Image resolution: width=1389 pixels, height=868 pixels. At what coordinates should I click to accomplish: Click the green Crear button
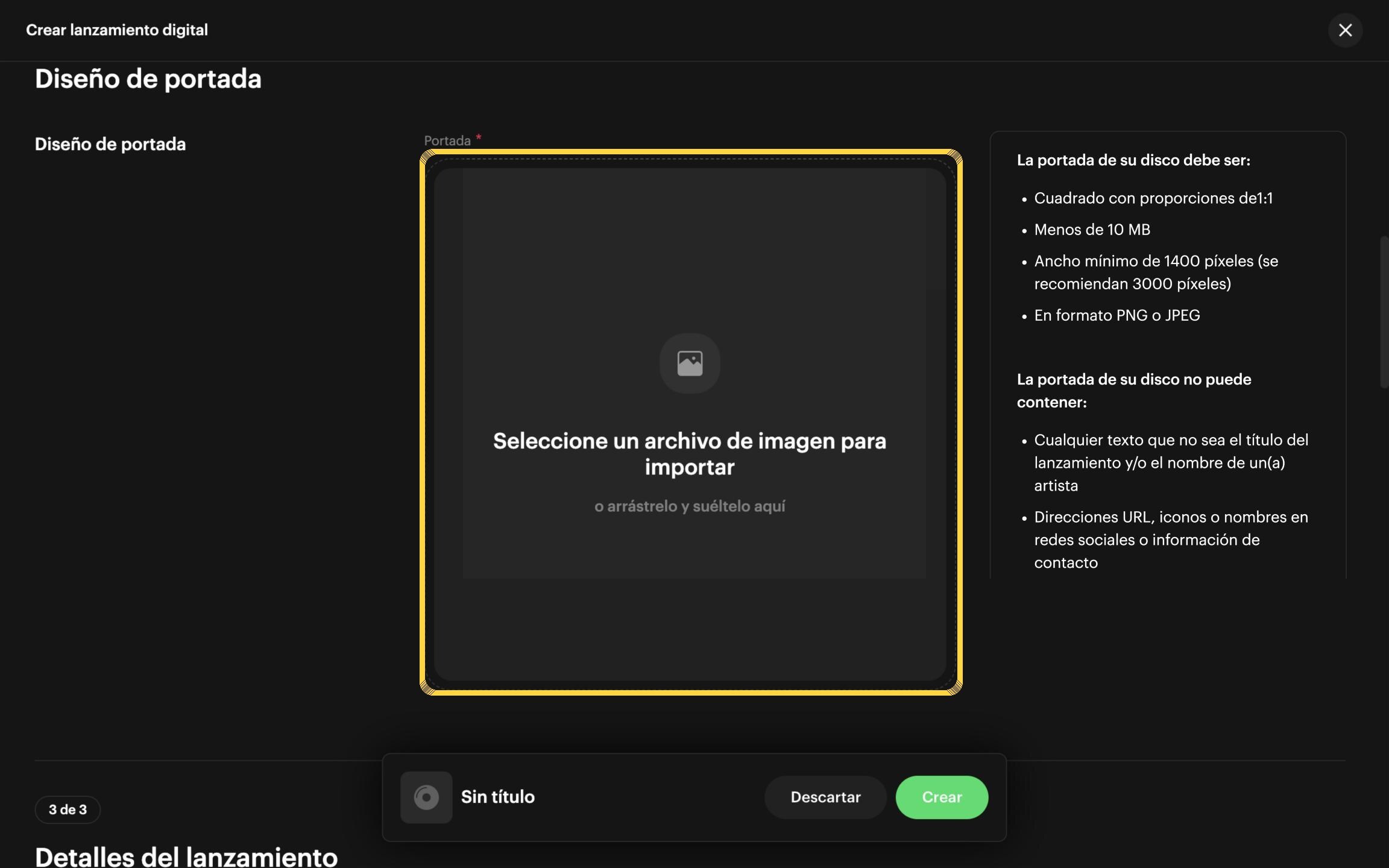942,797
